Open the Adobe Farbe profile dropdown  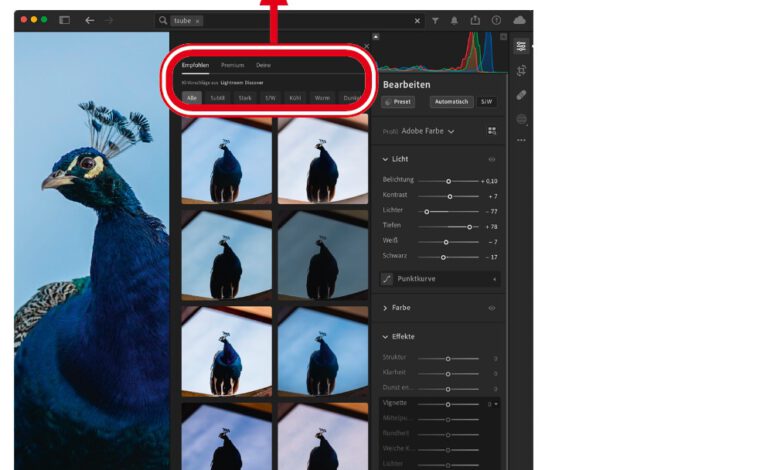(428, 131)
